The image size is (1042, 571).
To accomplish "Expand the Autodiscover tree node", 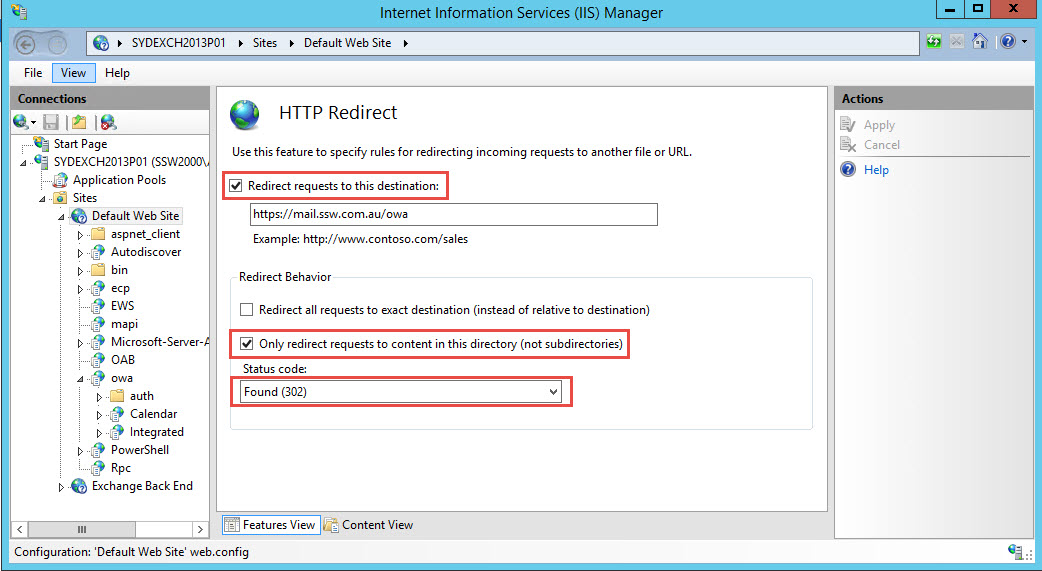I will 81,253.
